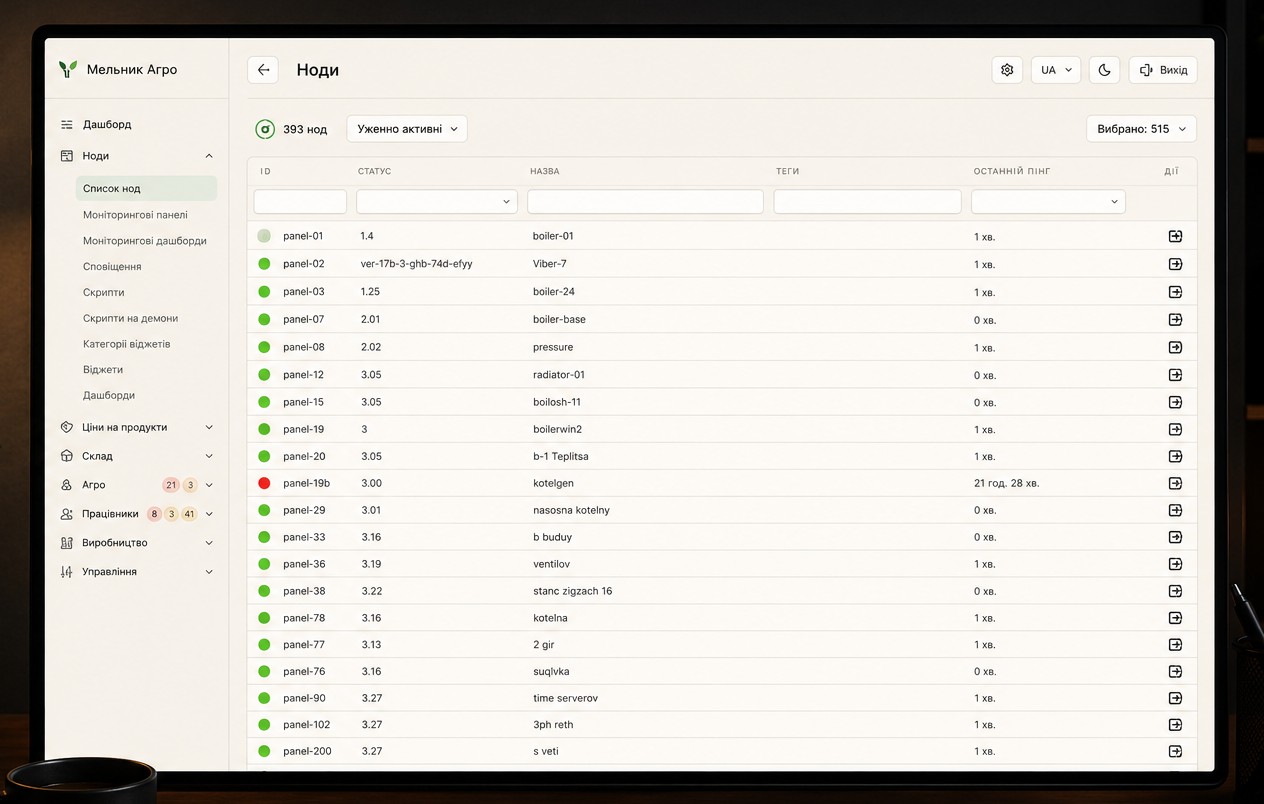1264x804 pixels.
Task: Click the Вихід logout button
Action: pos(1163,70)
